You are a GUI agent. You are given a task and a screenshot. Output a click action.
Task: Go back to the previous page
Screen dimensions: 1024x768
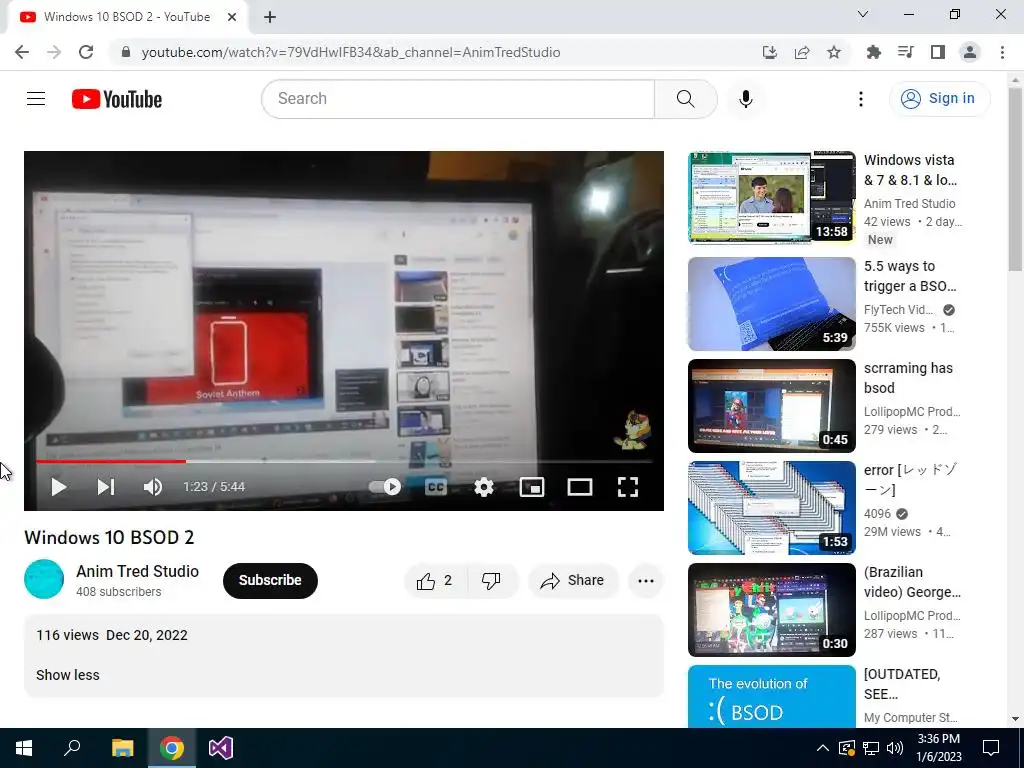point(22,52)
